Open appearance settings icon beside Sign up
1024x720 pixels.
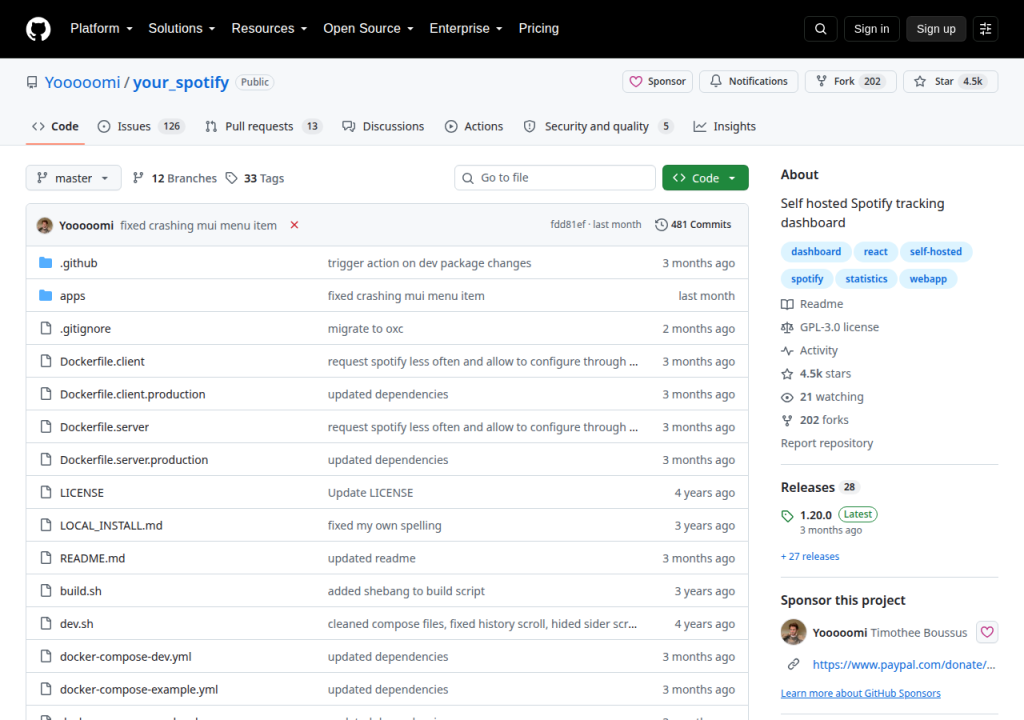pos(985,29)
